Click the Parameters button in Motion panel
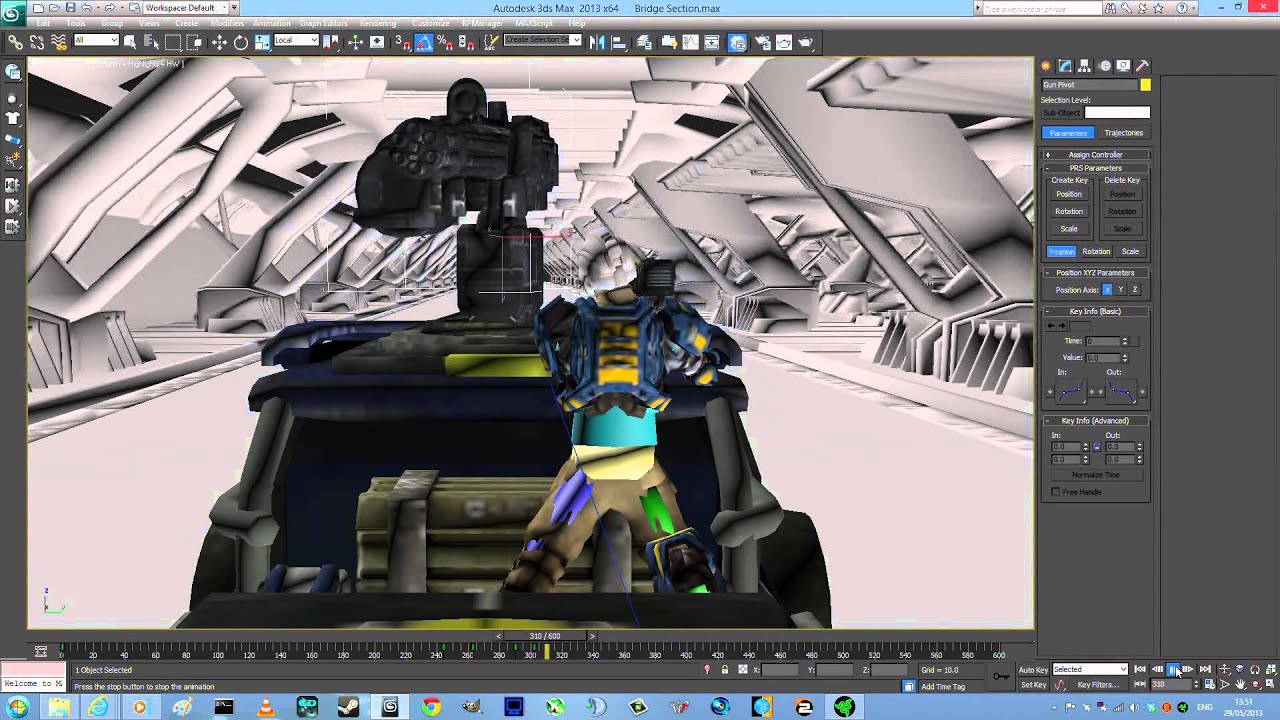The width and height of the screenshot is (1280, 720). pos(1068,133)
